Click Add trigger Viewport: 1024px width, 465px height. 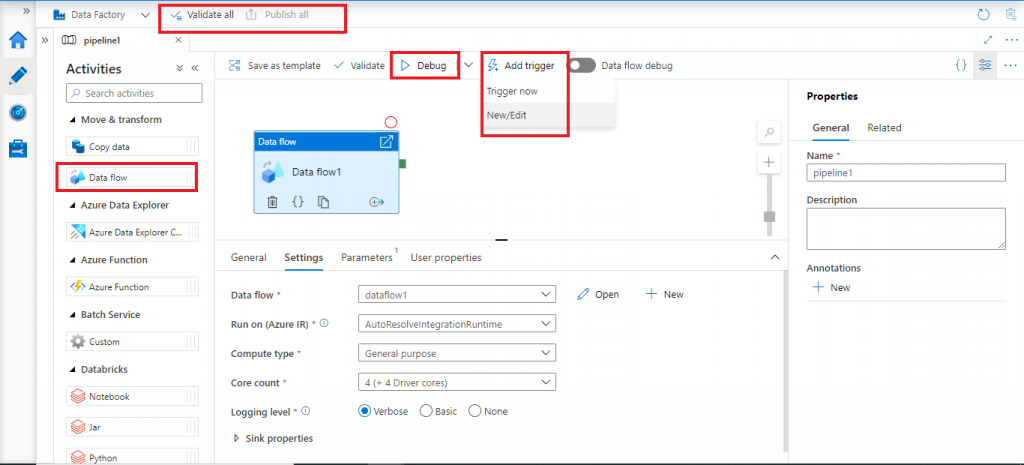(521, 66)
